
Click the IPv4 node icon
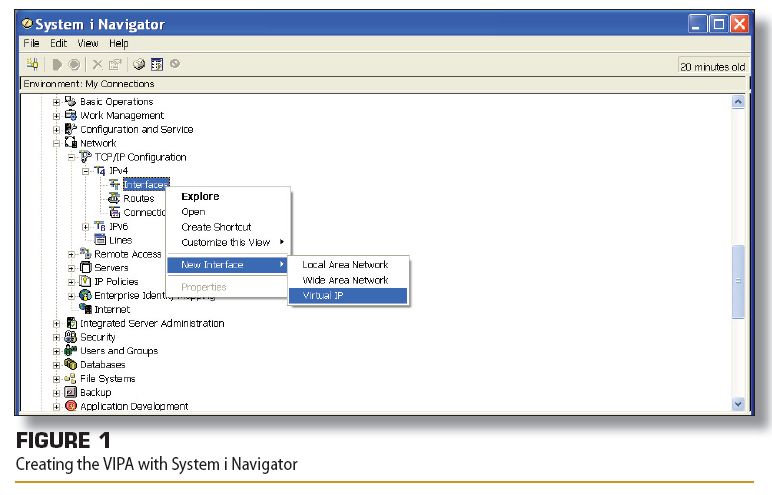pyautogui.click(x=99, y=171)
